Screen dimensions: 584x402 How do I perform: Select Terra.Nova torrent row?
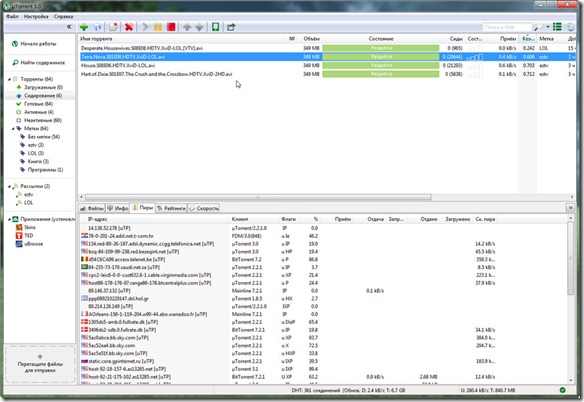(x=326, y=57)
